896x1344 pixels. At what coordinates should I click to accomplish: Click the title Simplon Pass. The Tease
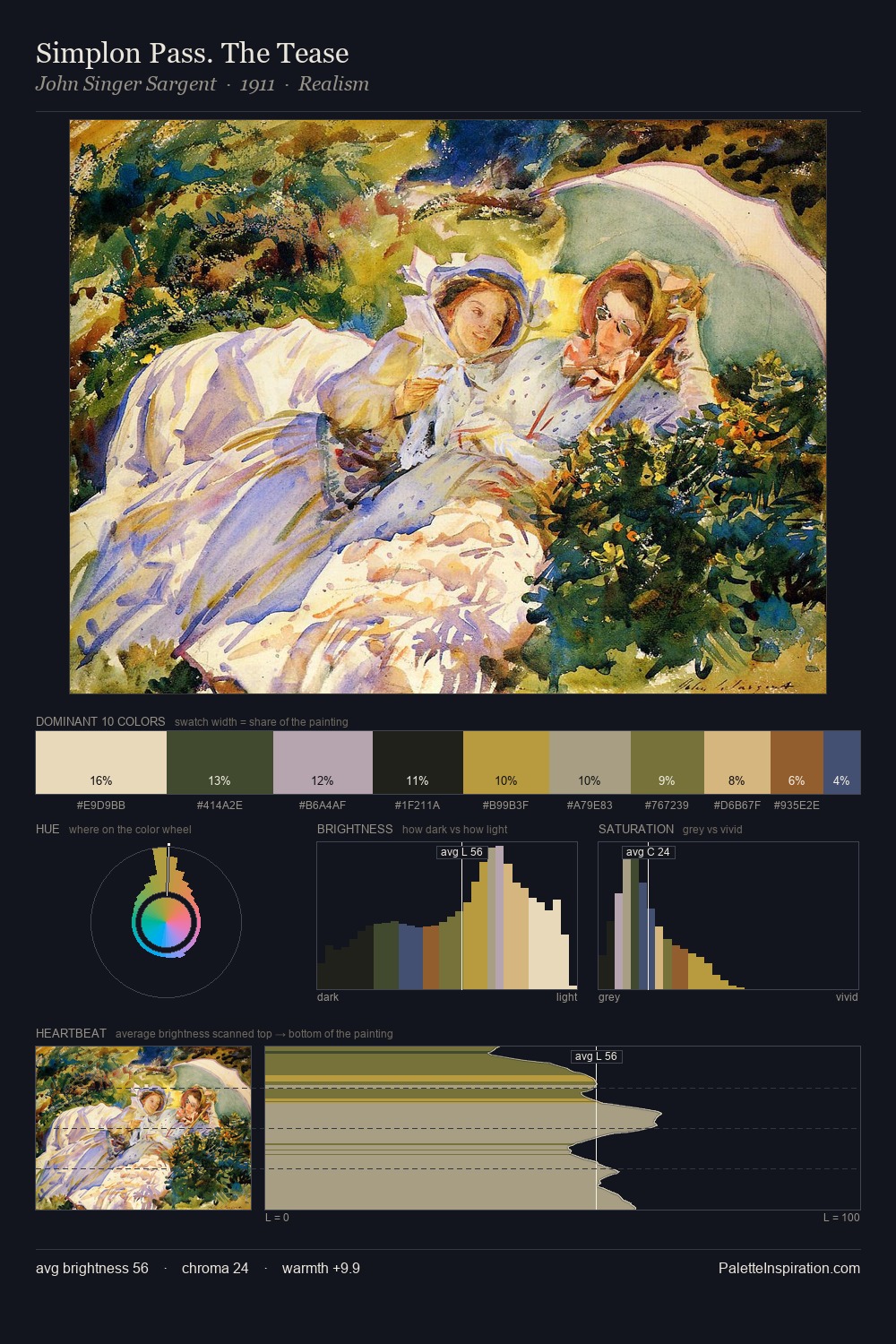coord(193,53)
